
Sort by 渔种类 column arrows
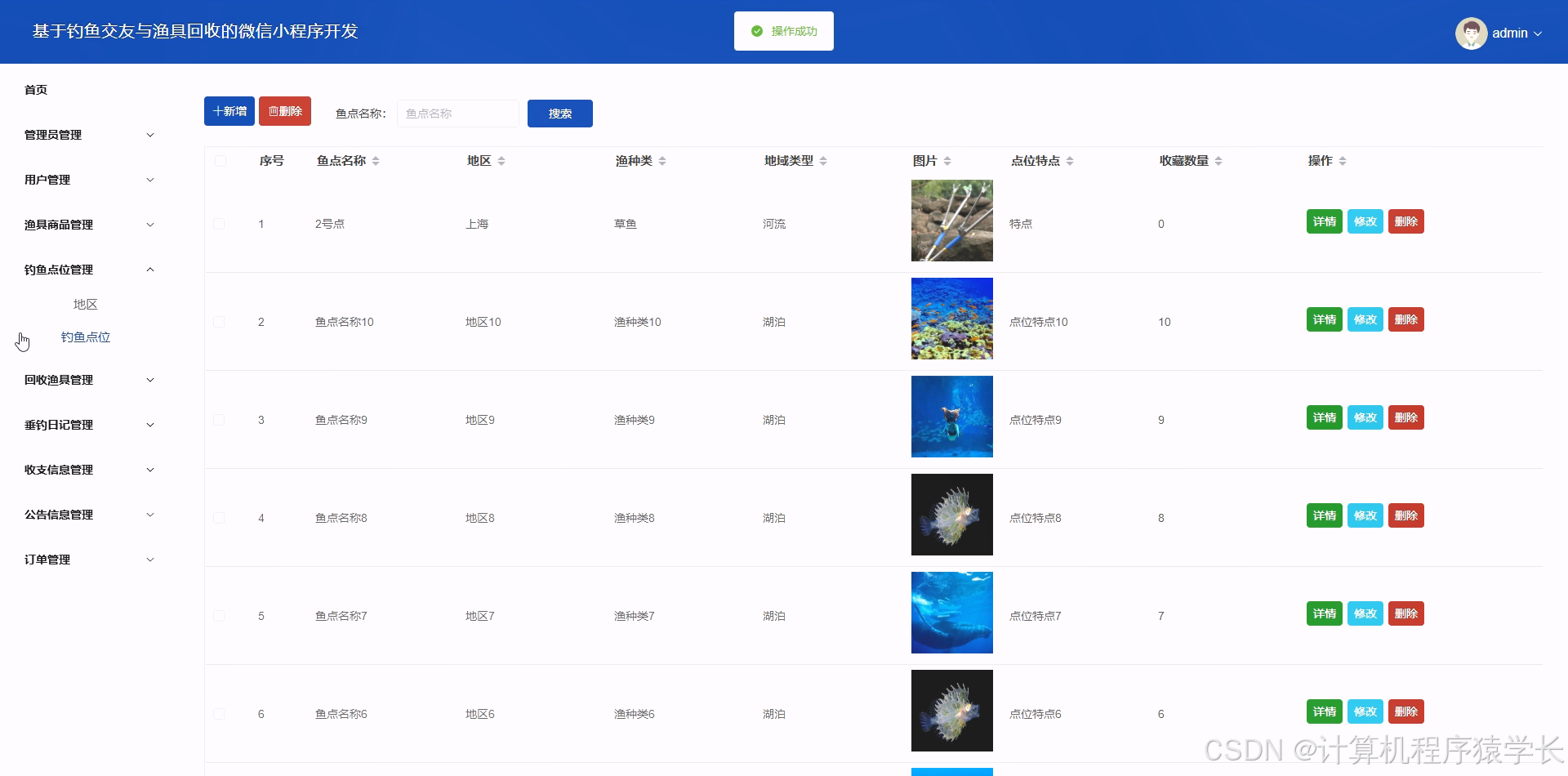coord(662,161)
